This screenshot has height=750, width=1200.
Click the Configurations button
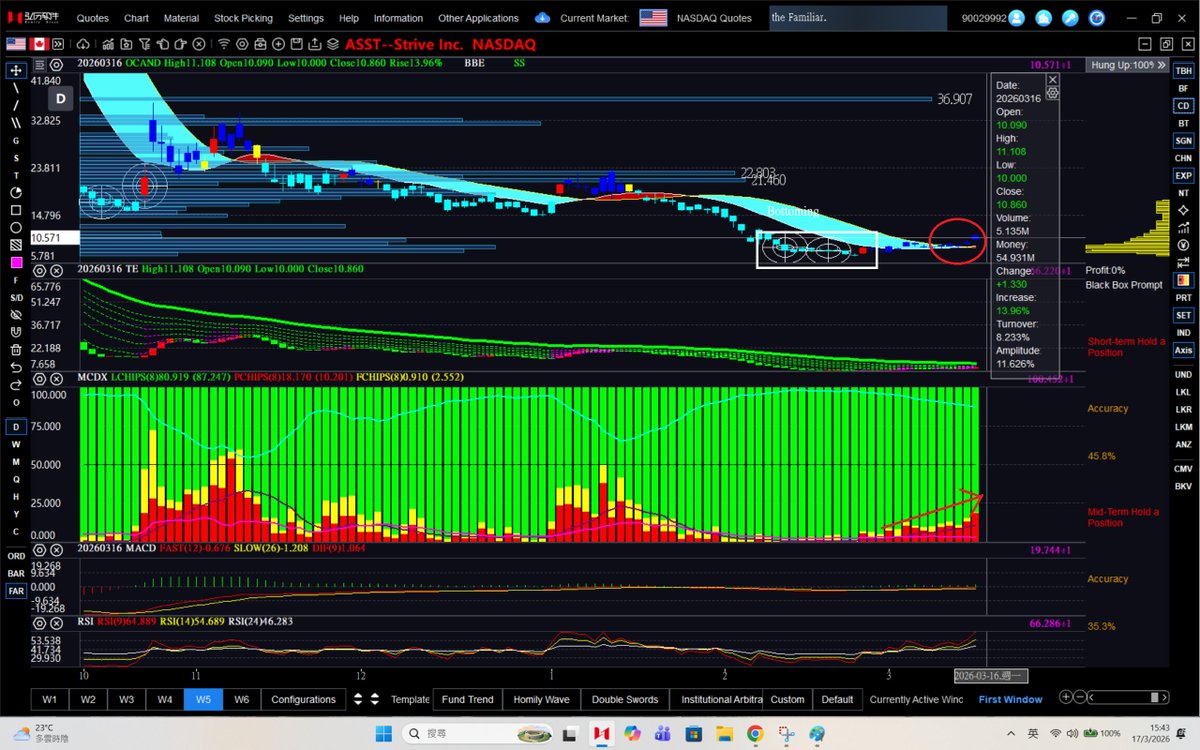(304, 699)
